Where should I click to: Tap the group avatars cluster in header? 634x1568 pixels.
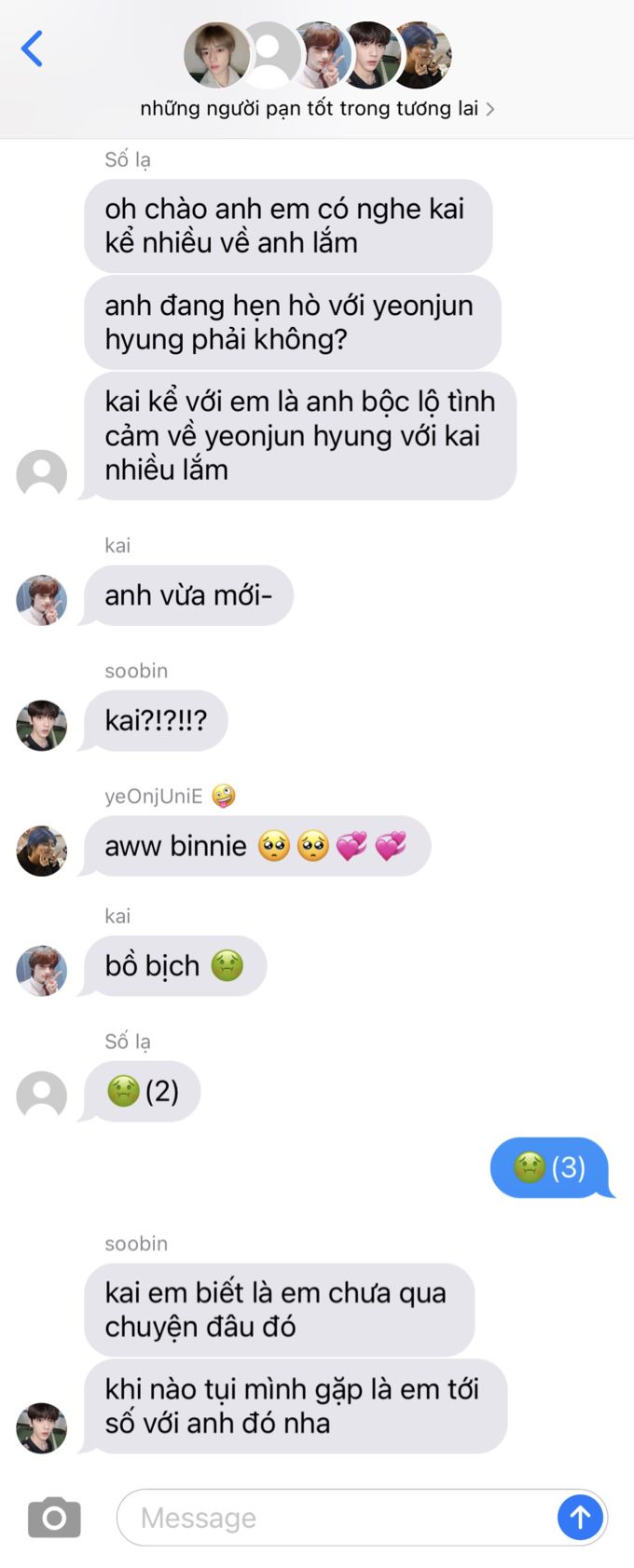pos(318,55)
